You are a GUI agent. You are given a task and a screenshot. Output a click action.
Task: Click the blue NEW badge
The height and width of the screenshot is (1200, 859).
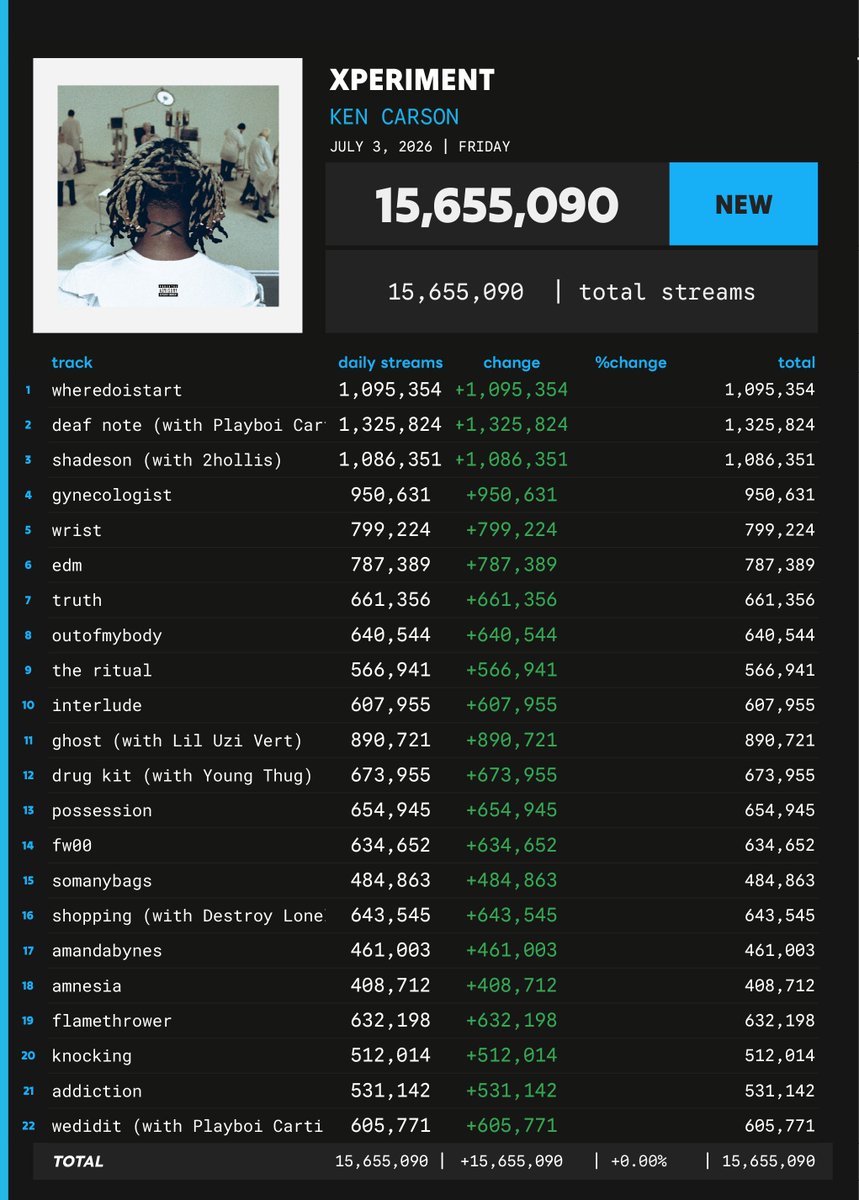point(743,204)
